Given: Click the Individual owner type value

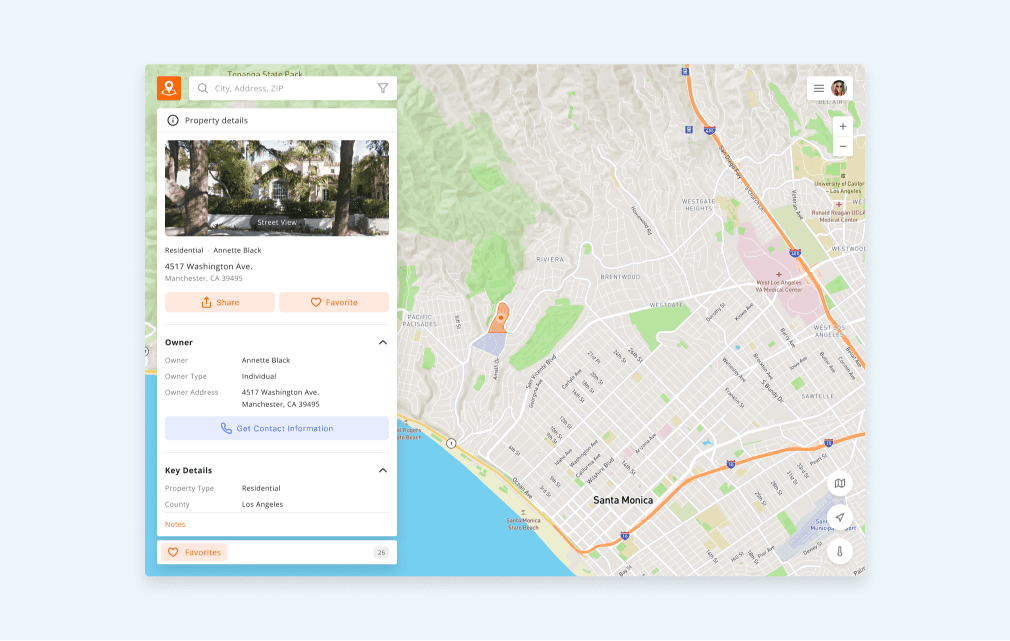Looking at the screenshot, I should pyautogui.click(x=259, y=376).
